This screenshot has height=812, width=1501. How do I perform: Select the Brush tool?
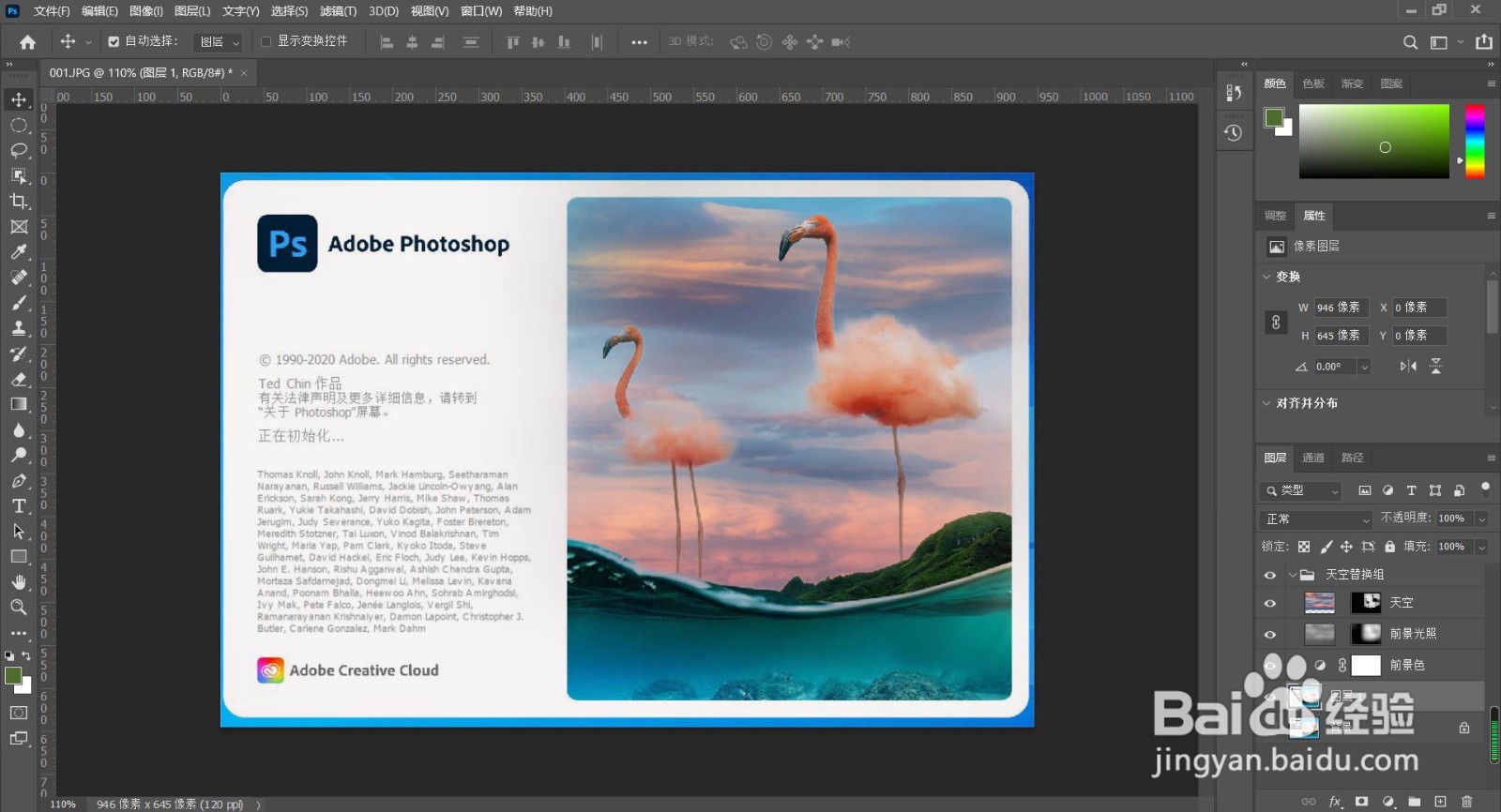point(19,302)
